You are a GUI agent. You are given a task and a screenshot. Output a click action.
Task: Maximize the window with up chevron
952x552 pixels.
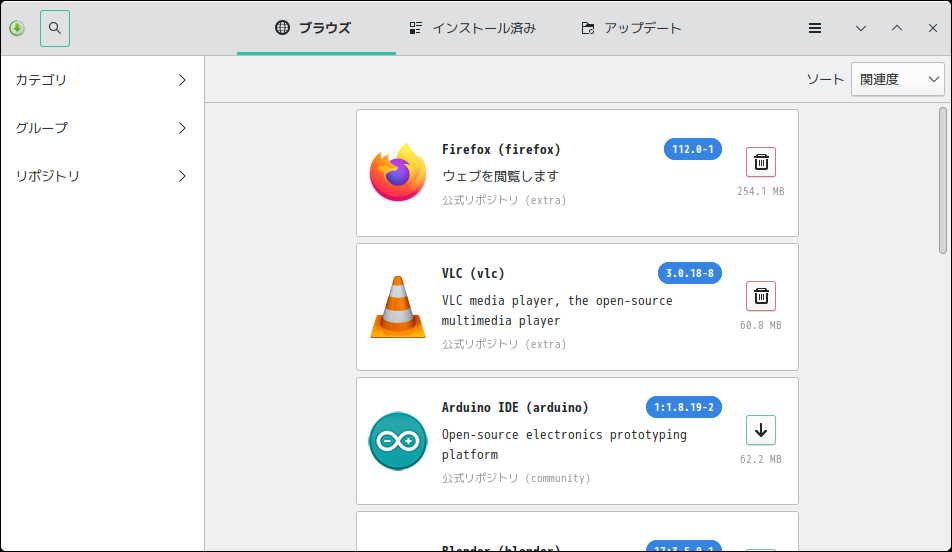point(897,28)
